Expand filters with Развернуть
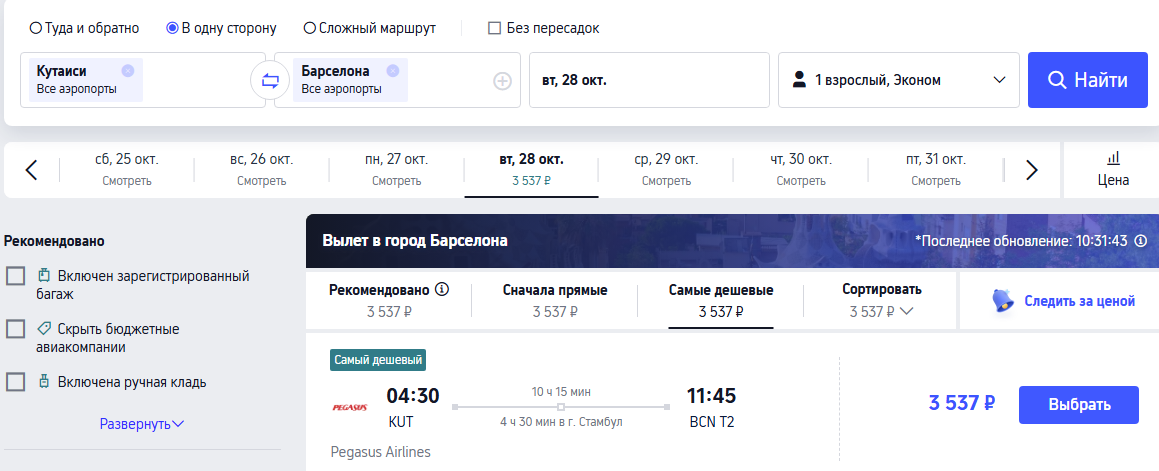Viewport: 1159px width, 471px height. point(142,424)
